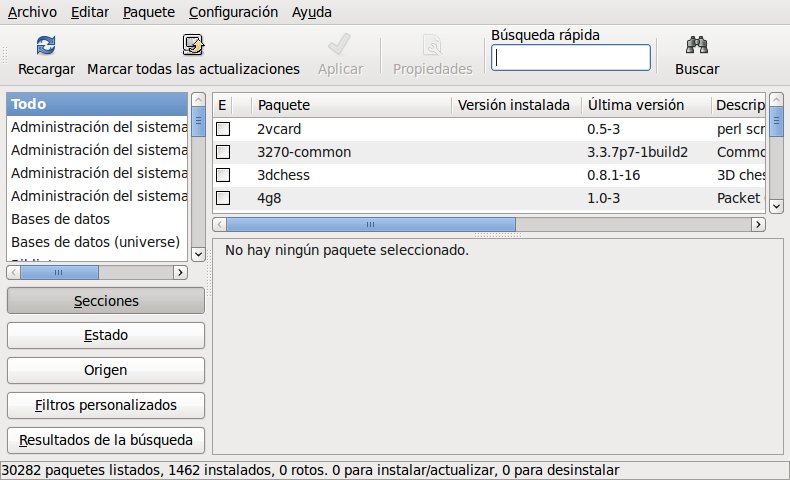790x480 pixels.
Task: Select package name 4g8
Action: pos(269,198)
